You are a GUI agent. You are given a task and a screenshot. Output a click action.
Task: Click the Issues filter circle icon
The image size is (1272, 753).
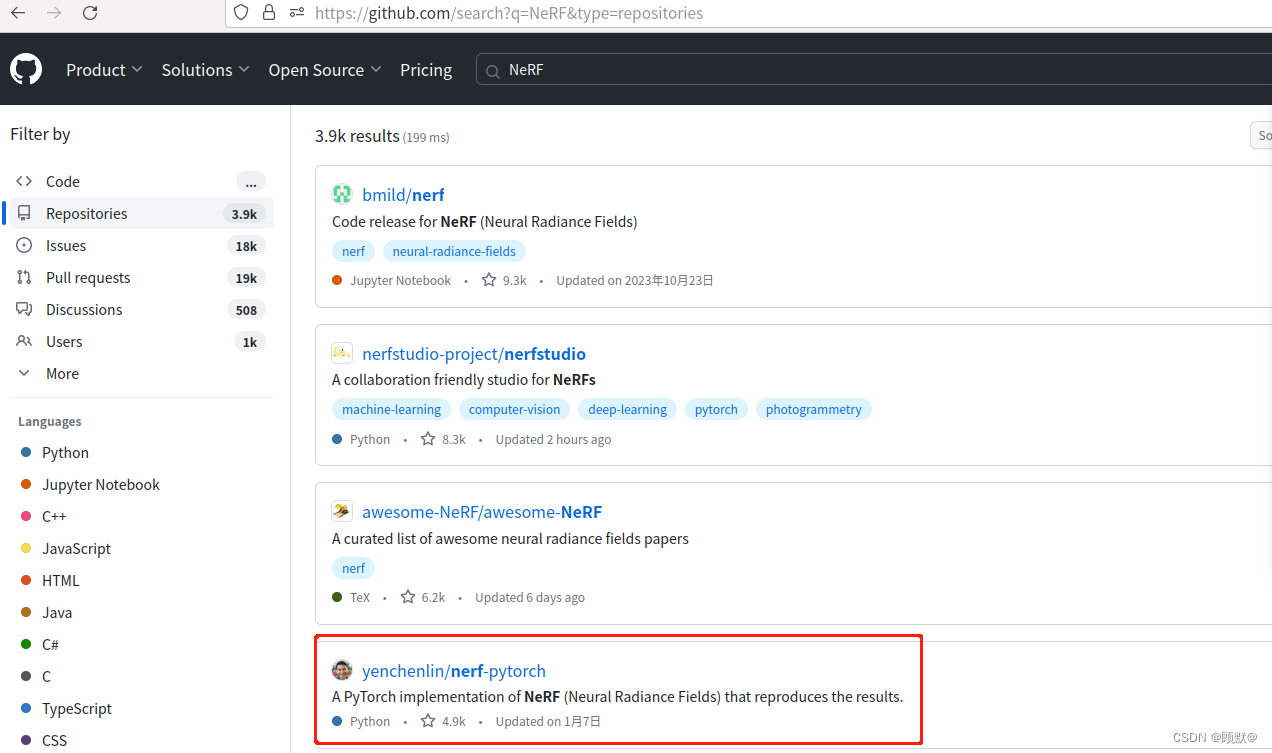click(x=24, y=245)
